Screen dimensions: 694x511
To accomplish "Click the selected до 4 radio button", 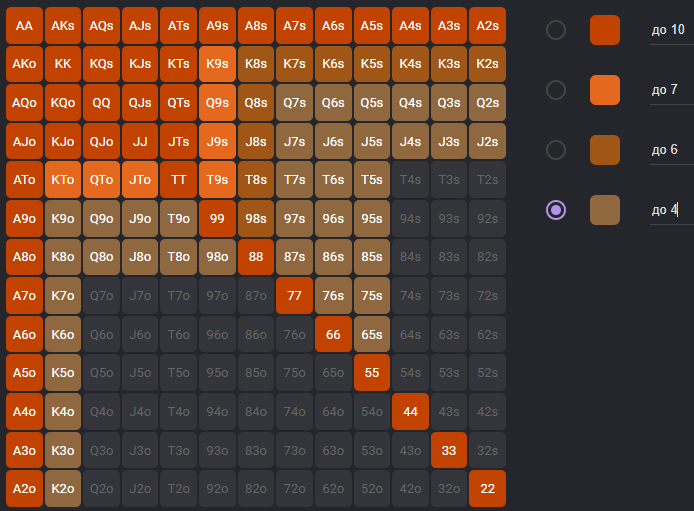I will pyautogui.click(x=555, y=210).
